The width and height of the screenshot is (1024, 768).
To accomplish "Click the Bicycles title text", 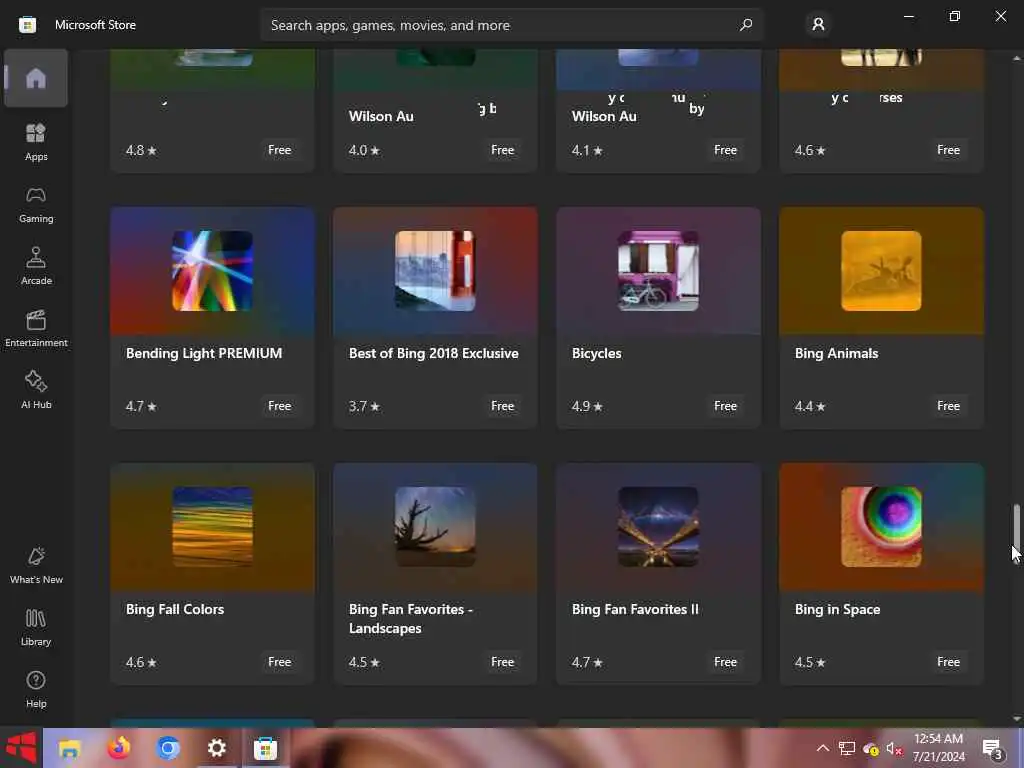I will tap(597, 353).
